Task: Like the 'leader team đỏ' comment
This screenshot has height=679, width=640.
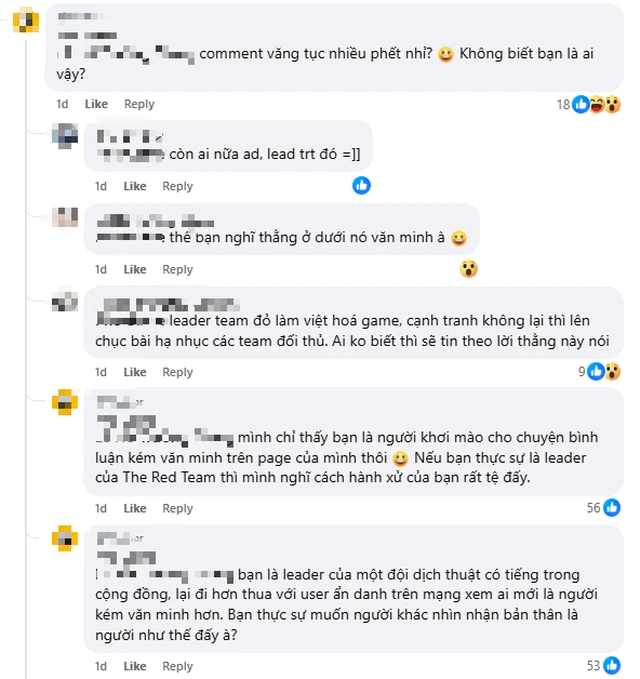Action: coord(135,372)
